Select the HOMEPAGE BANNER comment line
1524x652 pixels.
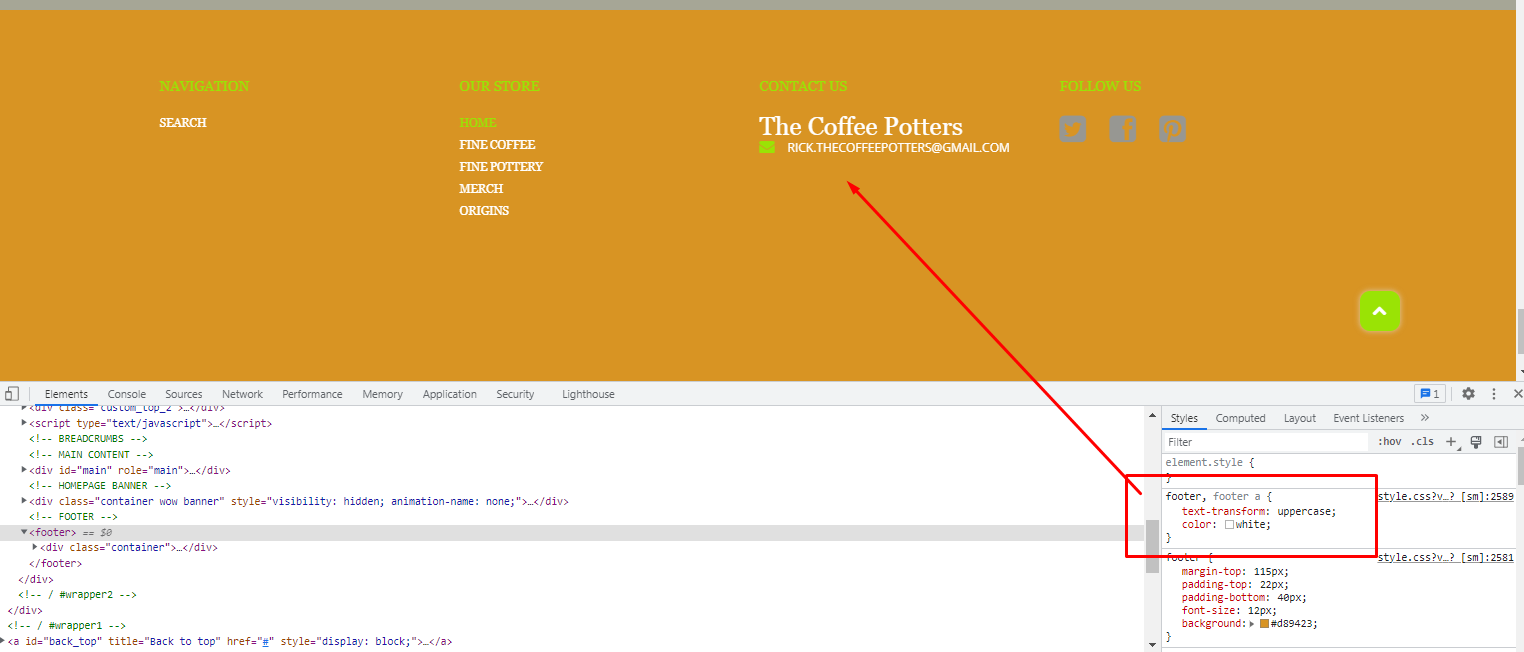click(x=101, y=486)
